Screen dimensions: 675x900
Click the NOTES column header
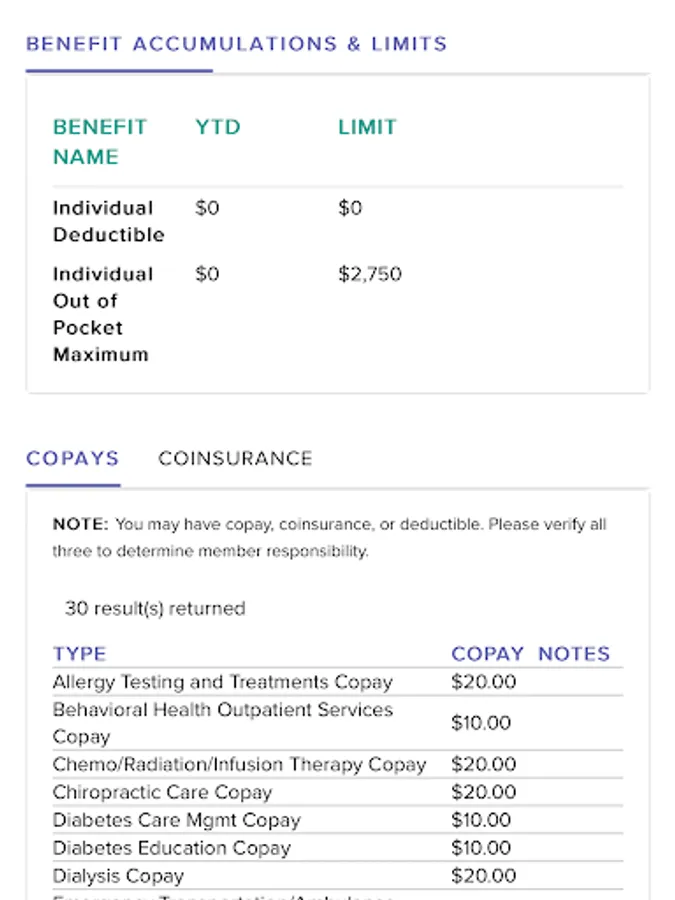click(573, 654)
